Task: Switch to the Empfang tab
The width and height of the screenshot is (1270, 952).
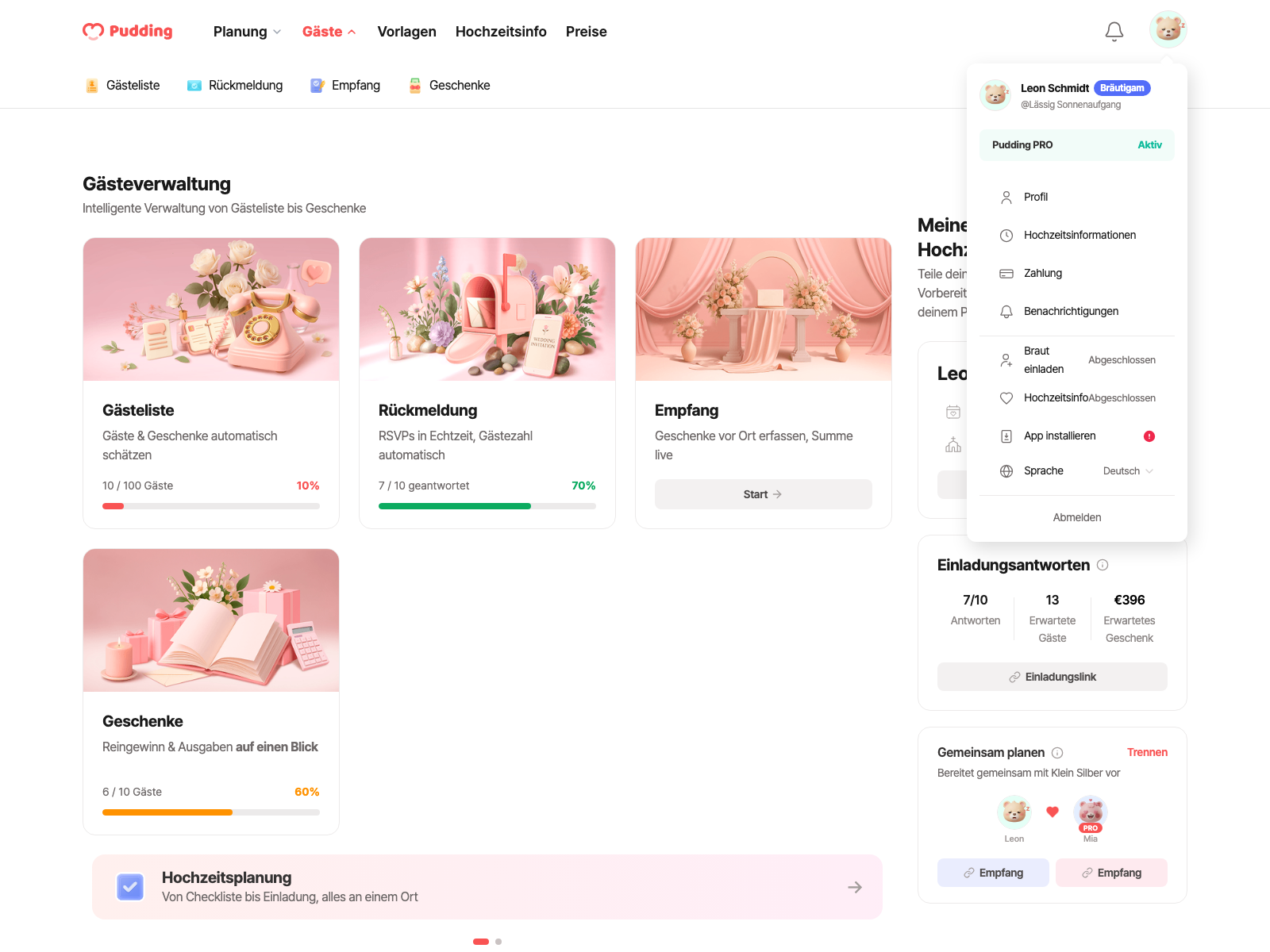Action: point(345,86)
